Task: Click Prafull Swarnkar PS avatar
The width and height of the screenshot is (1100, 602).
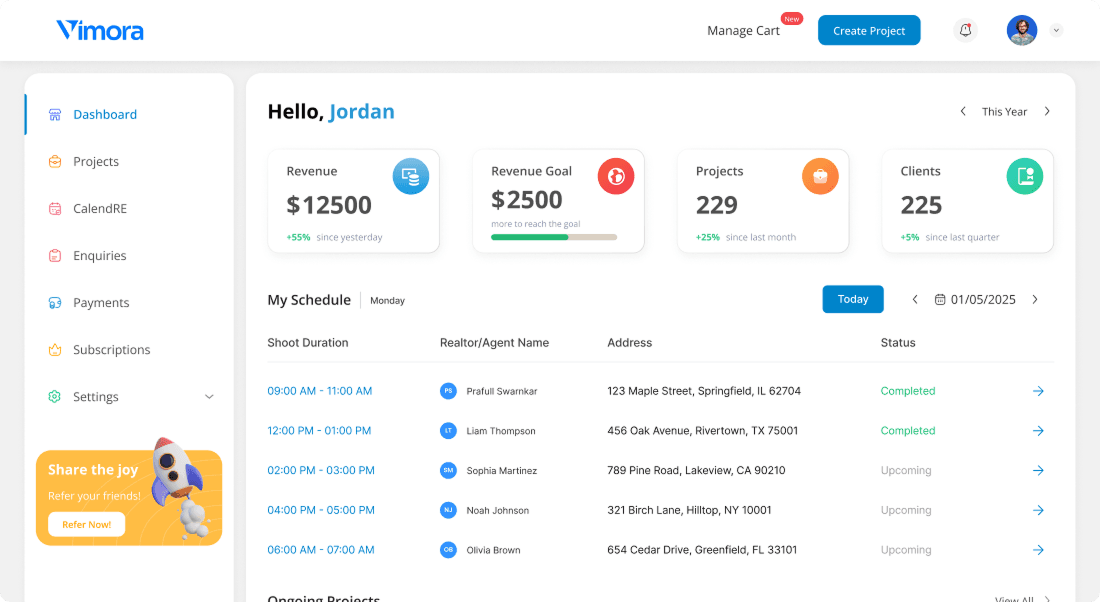Action: pyautogui.click(x=448, y=391)
